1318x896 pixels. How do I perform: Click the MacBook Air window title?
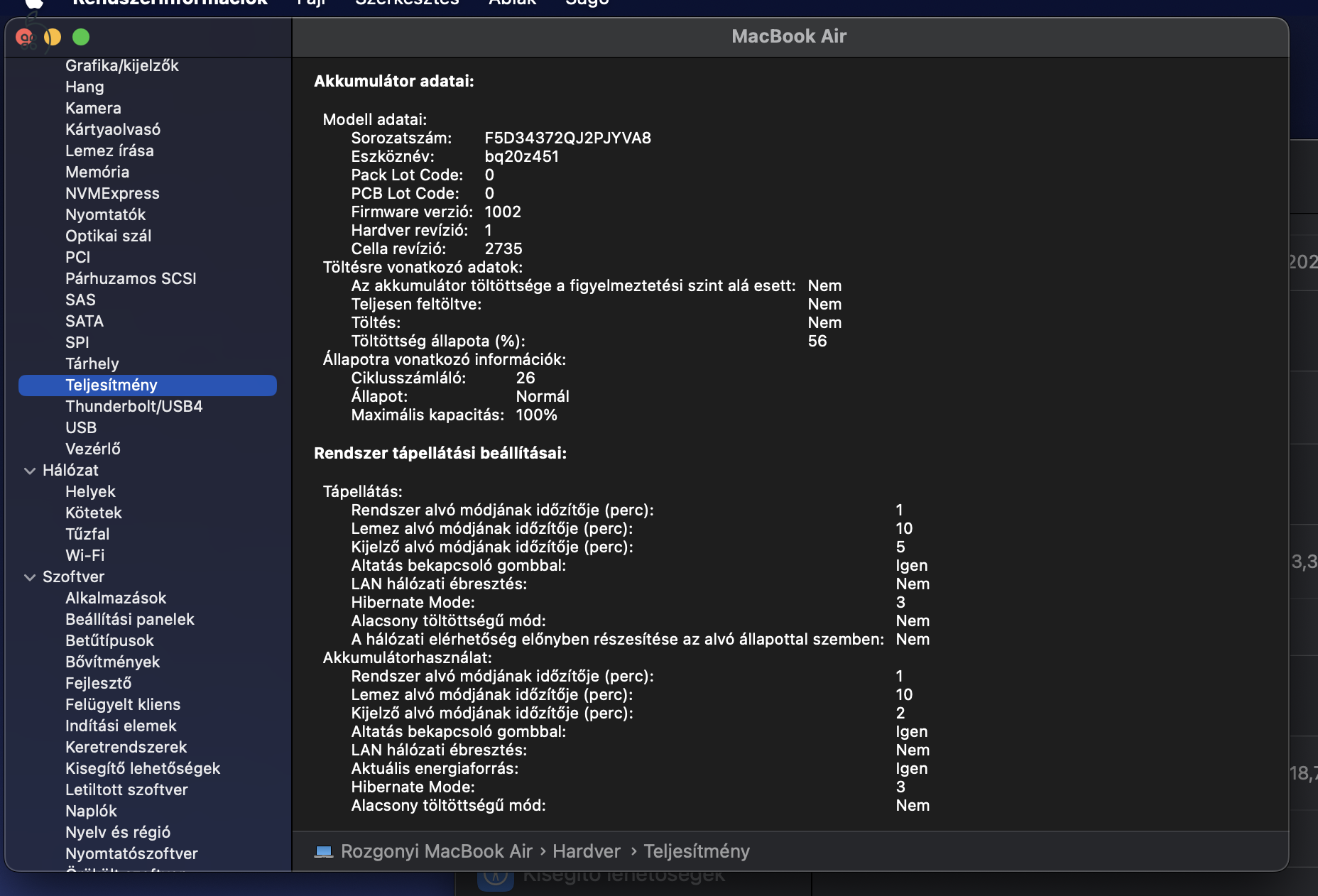[789, 36]
